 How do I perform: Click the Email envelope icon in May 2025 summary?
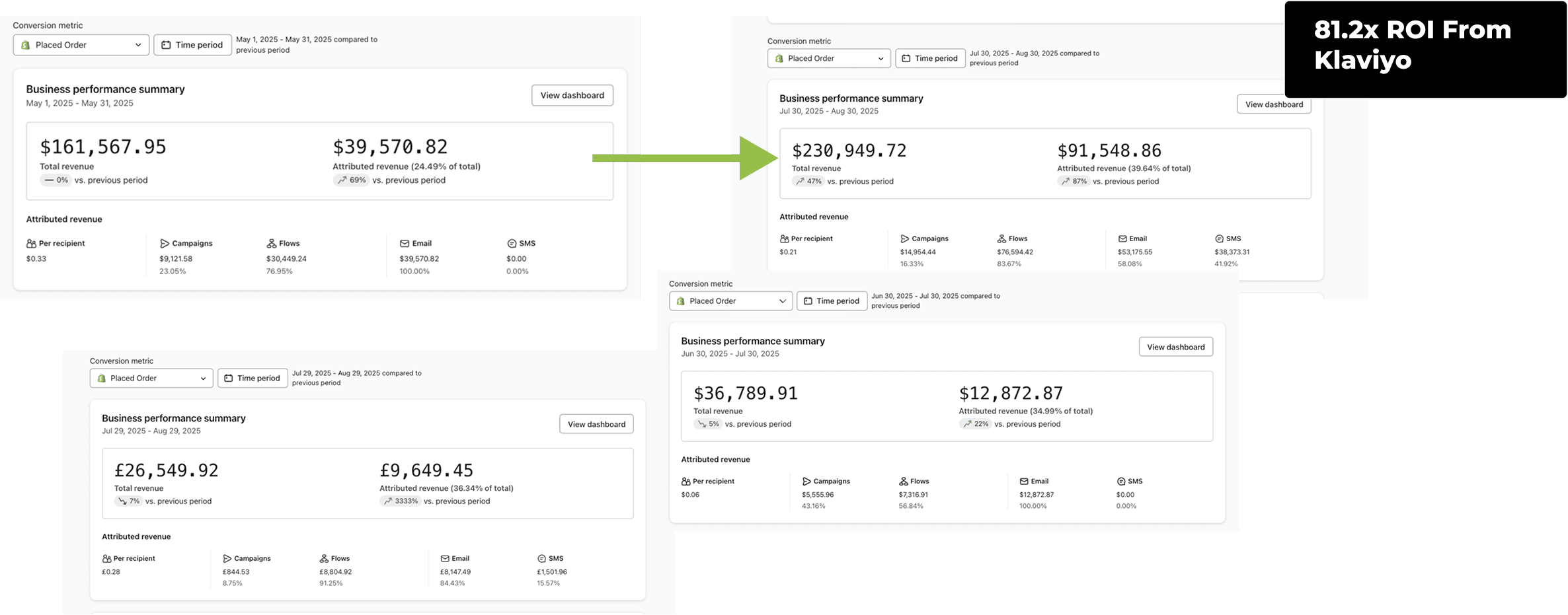pos(405,244)
